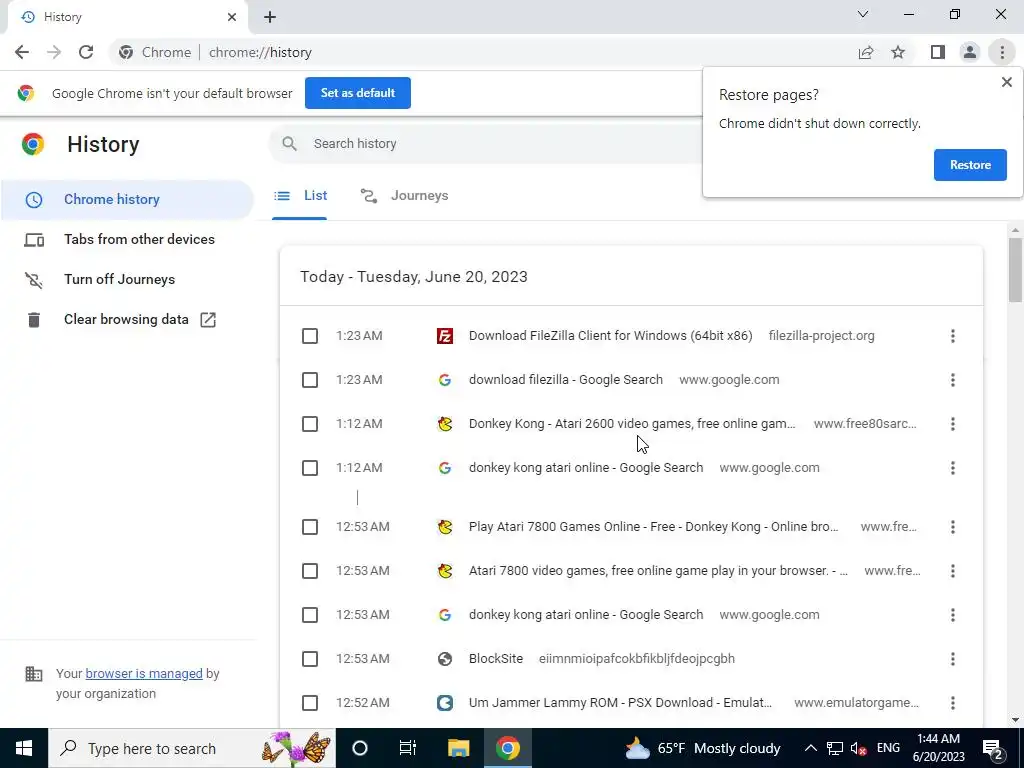
Task: Switch to the Journeys tab
Action: coord(404,195)
